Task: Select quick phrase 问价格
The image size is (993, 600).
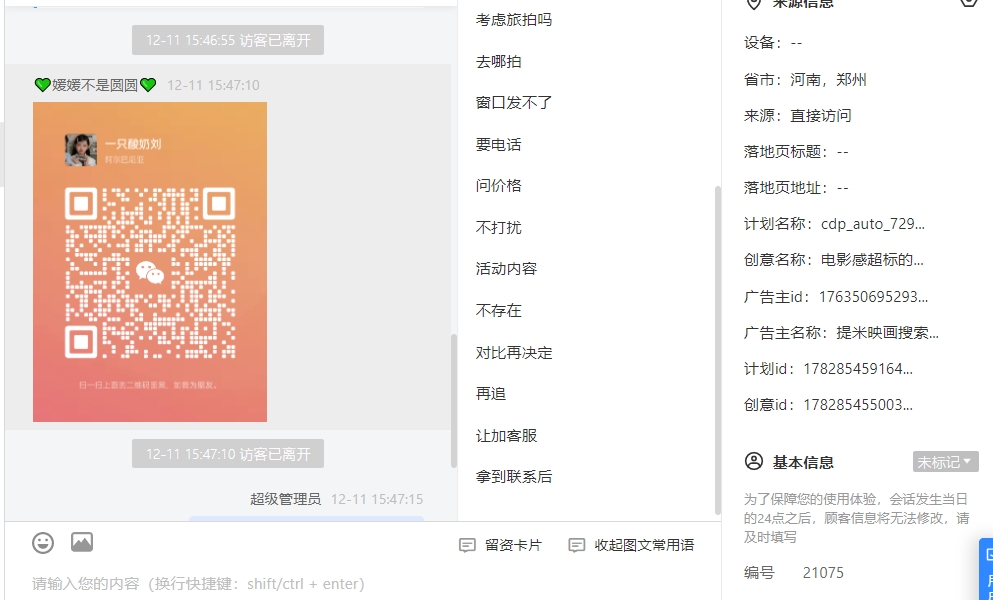Action: [x=498, y=186]
